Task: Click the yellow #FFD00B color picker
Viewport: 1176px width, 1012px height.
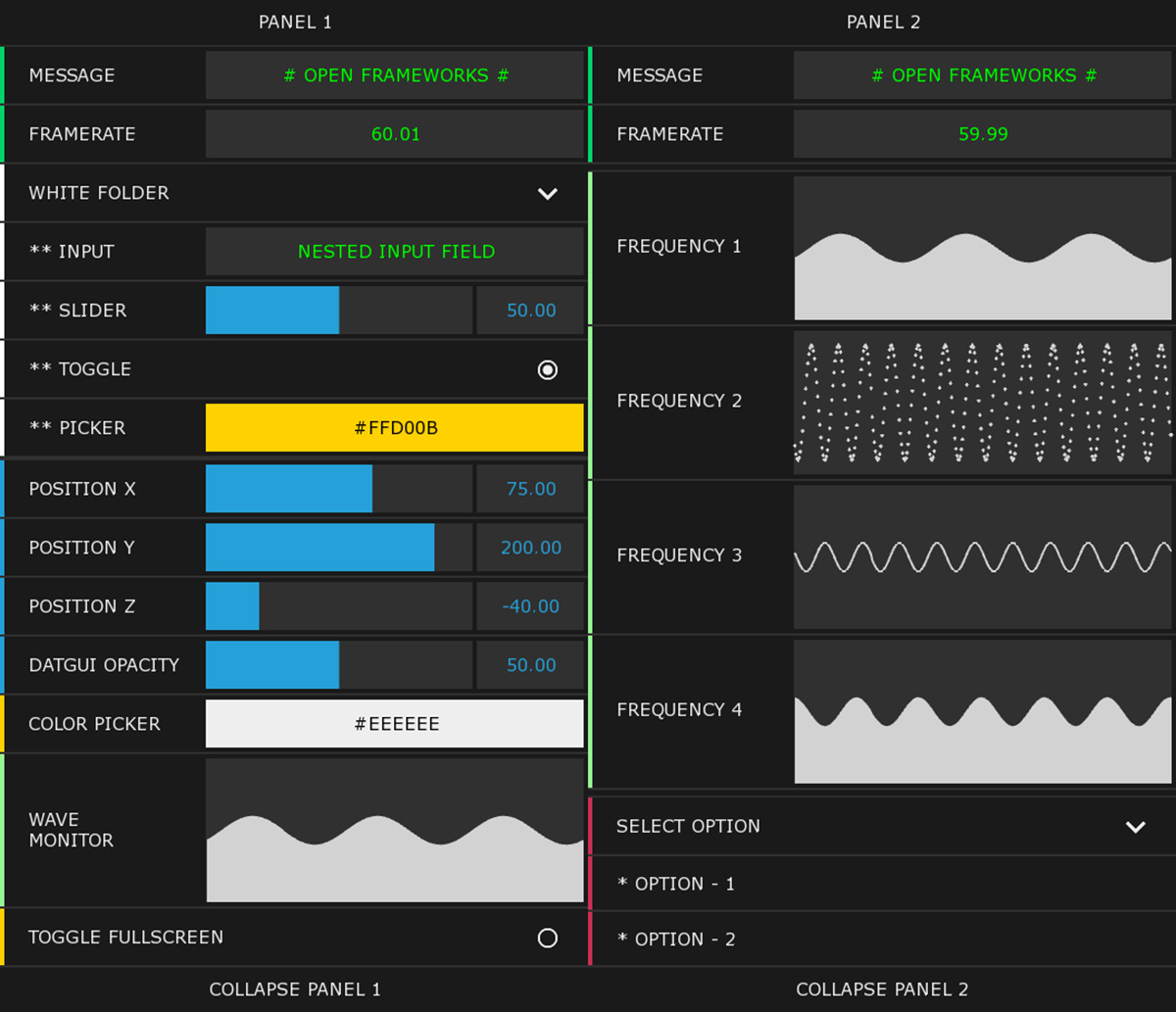Action: [394, 428]
